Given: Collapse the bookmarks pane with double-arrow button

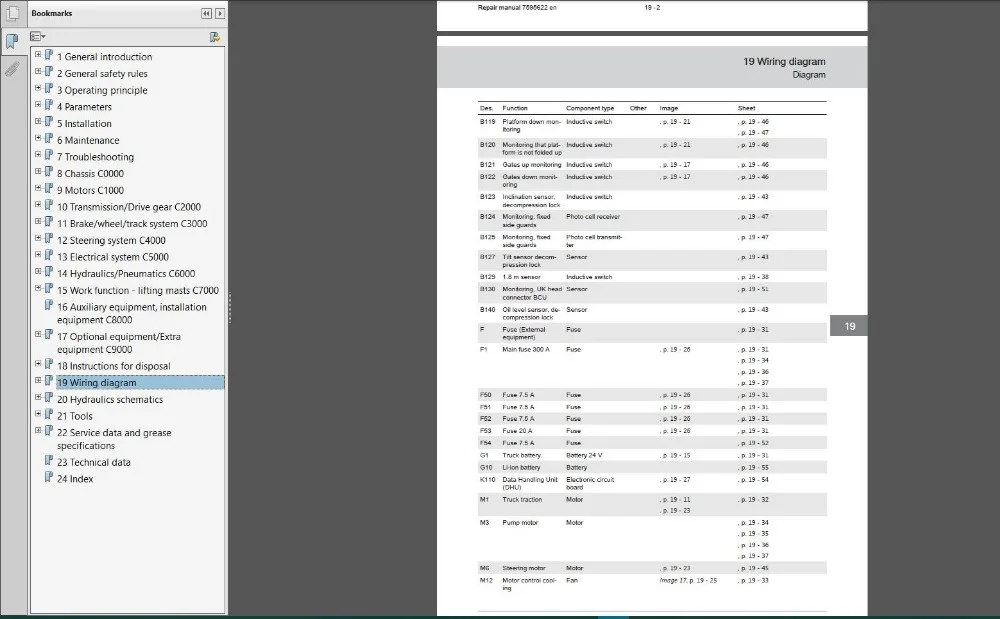Looking at the screenshot, I should (x=207, y=13).
